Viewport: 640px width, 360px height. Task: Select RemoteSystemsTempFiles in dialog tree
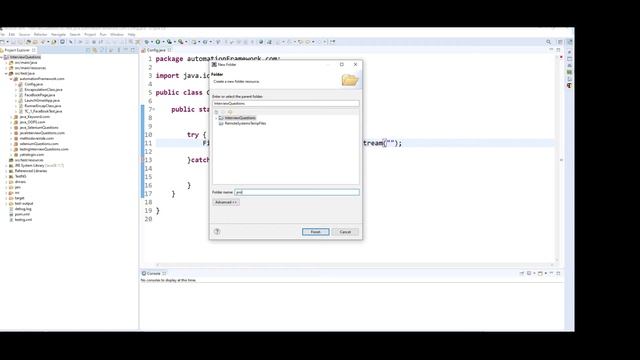(245, 123)
